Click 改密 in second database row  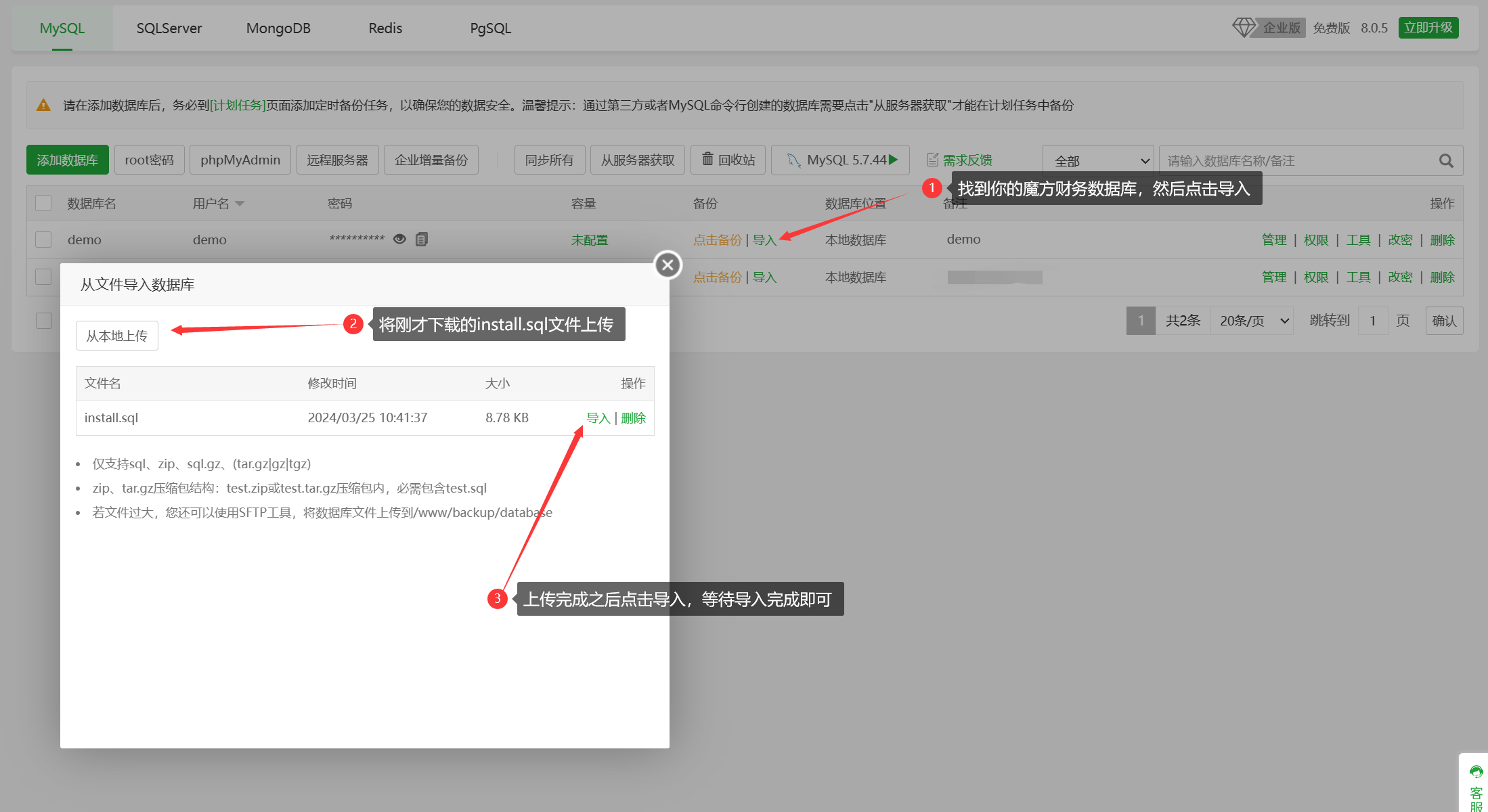click(x=1400, y=277)
